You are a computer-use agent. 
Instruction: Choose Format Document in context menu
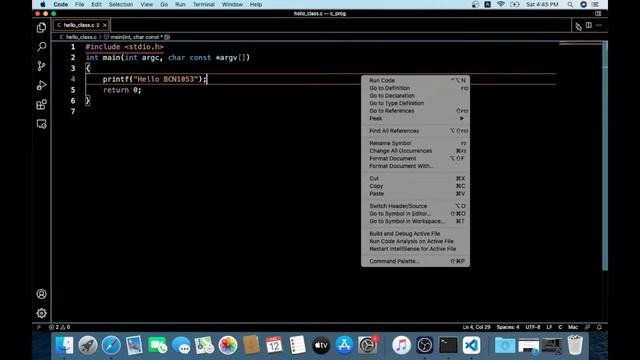point(416,158)
